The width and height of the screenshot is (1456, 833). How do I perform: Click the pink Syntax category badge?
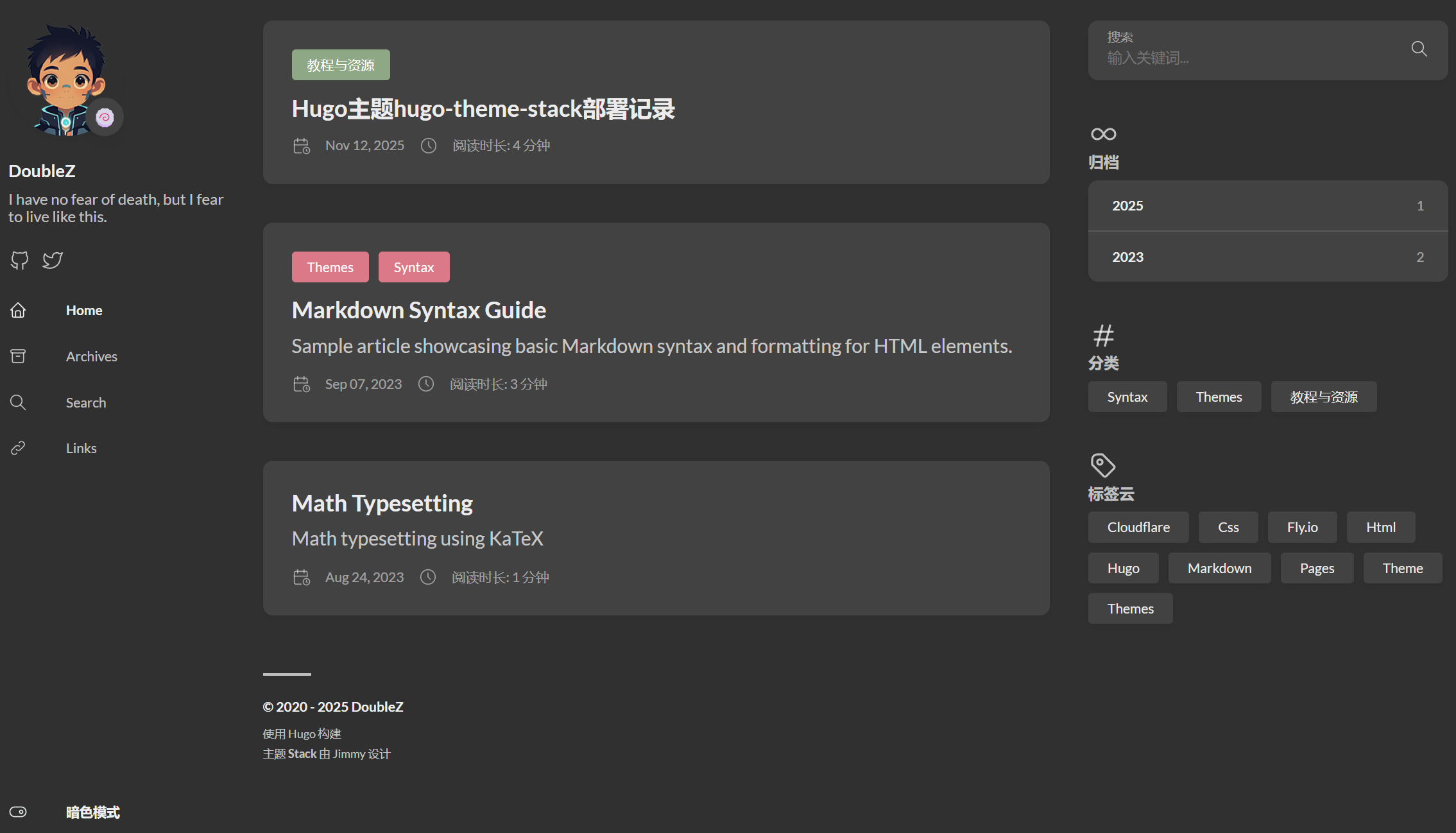pyautogui.click(x=413, y=267)
